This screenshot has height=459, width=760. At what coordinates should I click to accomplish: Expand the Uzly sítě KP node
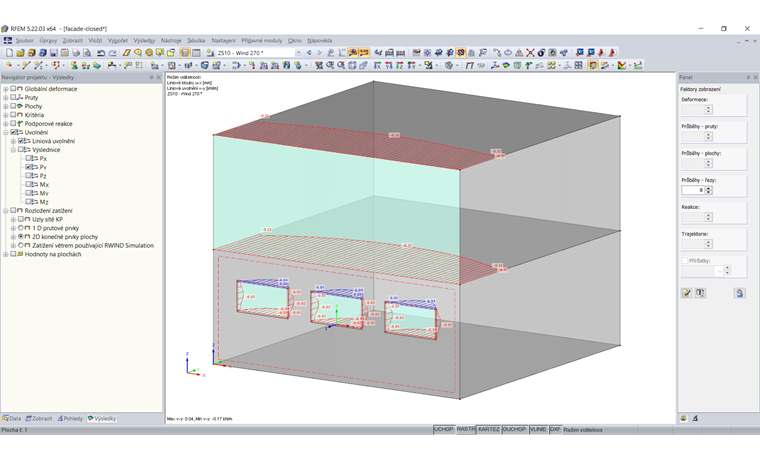tap(14, 220)
